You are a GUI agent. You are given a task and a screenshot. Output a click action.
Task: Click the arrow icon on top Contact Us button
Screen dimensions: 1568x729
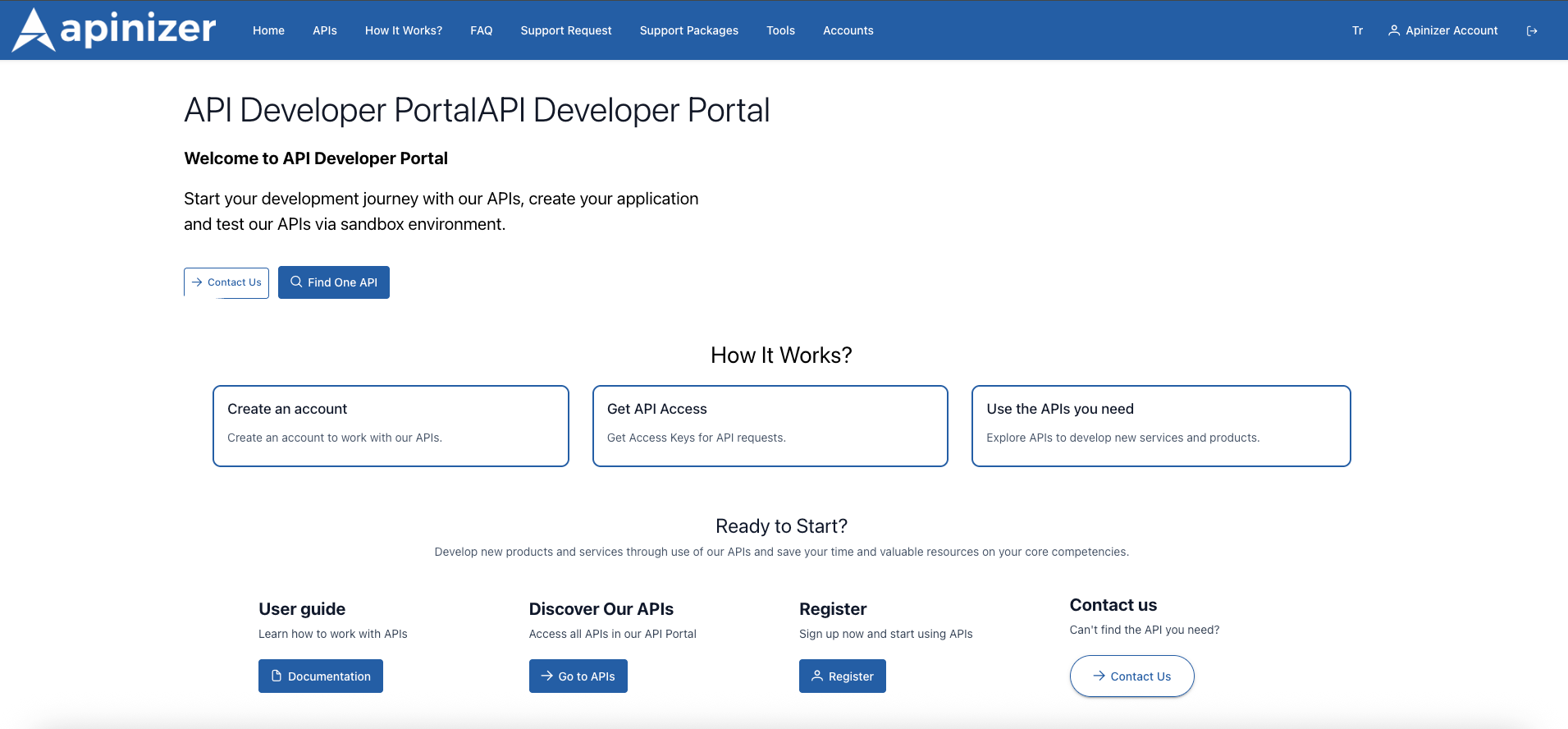pos(197,282)
